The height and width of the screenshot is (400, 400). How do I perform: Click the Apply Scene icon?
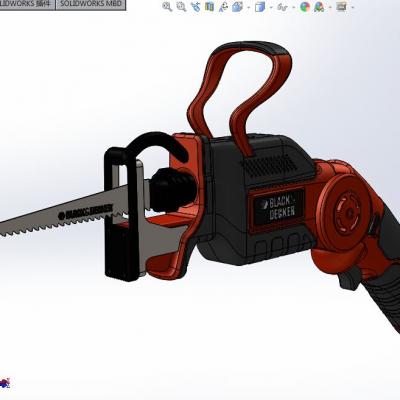pyautogui.click(x=319, y=7)
